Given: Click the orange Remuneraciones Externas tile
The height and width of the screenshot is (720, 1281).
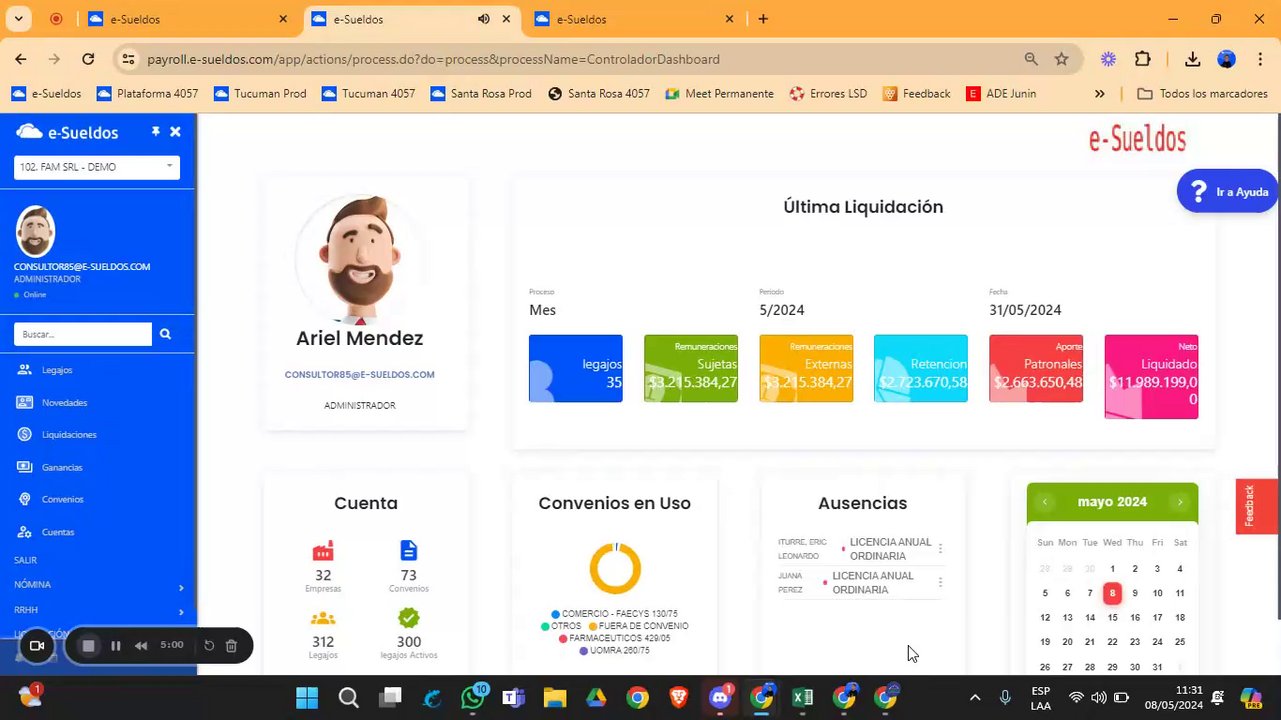Looking at the screenshot, I should [x=806, y=368].
